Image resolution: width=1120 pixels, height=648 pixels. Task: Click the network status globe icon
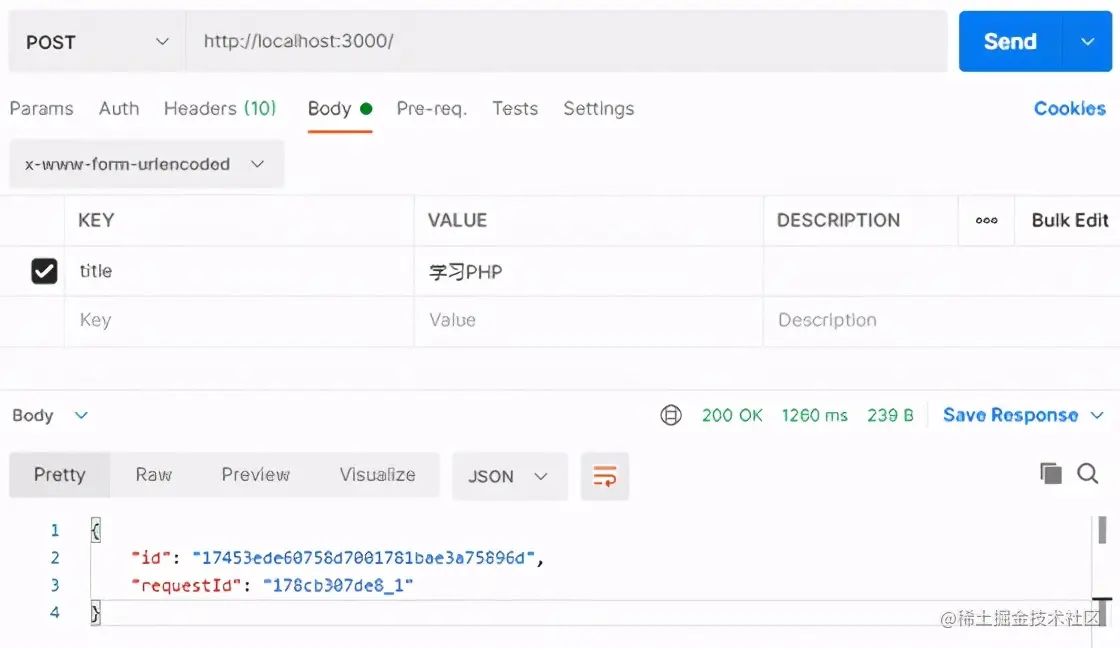pos(670,415)
